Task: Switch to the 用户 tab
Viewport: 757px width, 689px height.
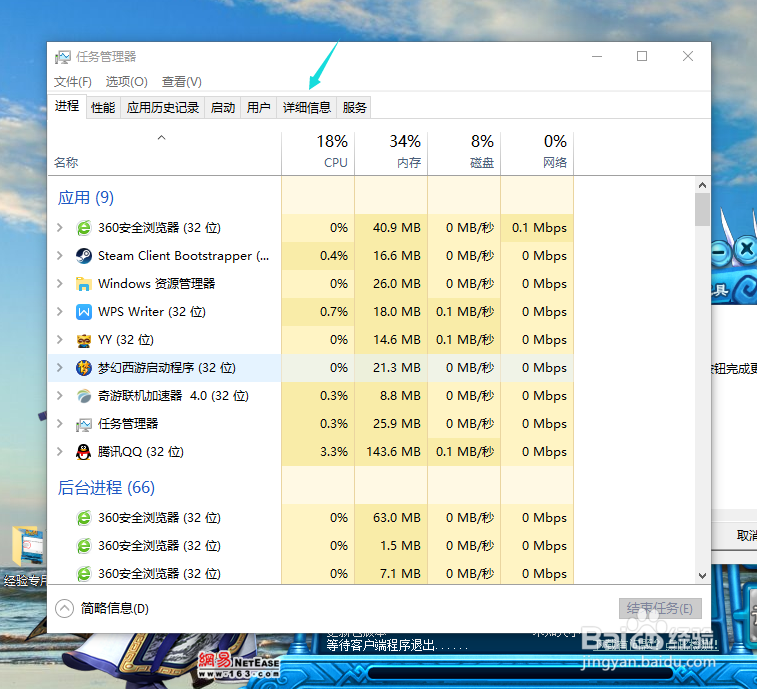Action: point(258,107)
